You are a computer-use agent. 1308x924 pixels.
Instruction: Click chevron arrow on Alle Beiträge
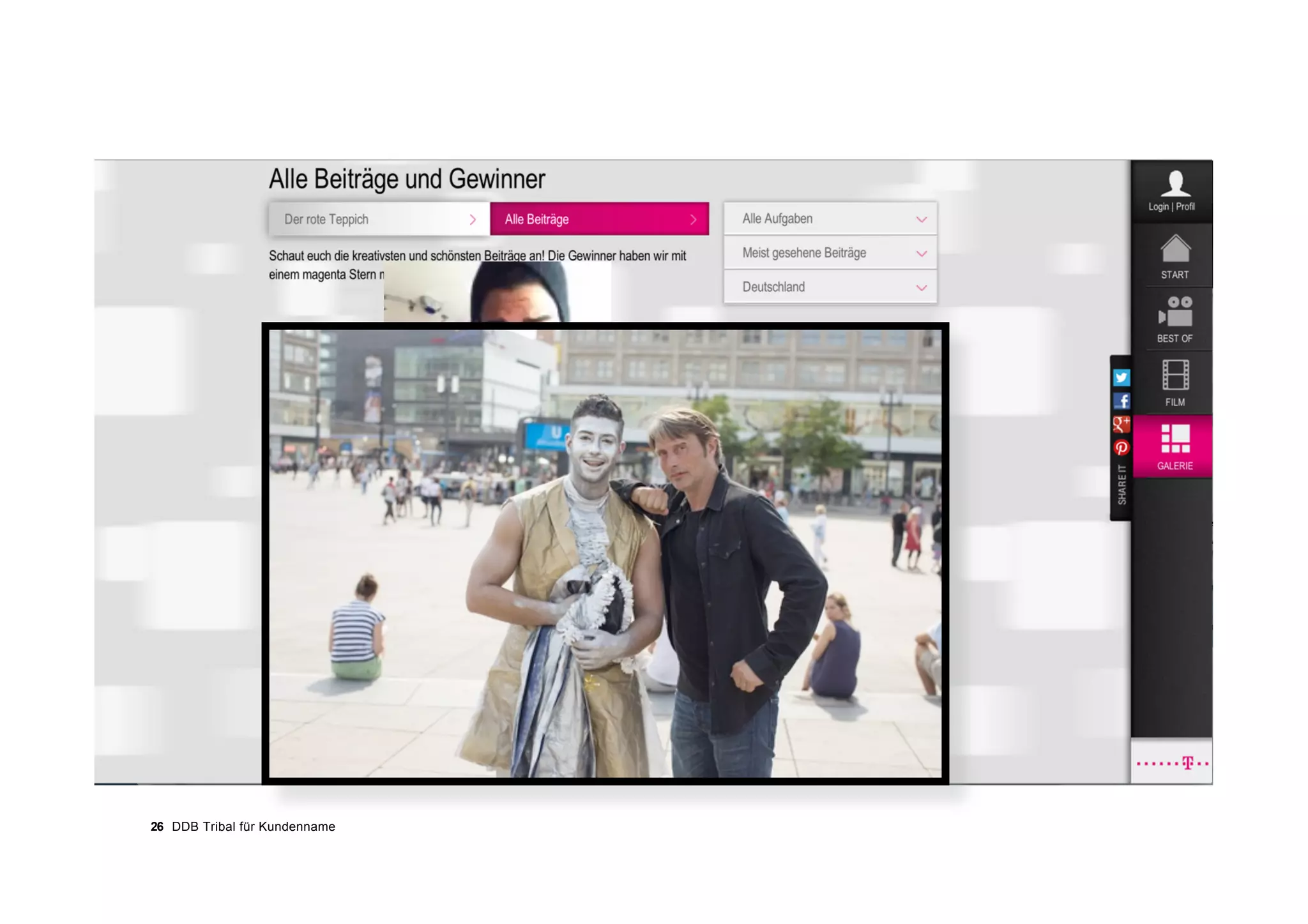tap(693, 219)
